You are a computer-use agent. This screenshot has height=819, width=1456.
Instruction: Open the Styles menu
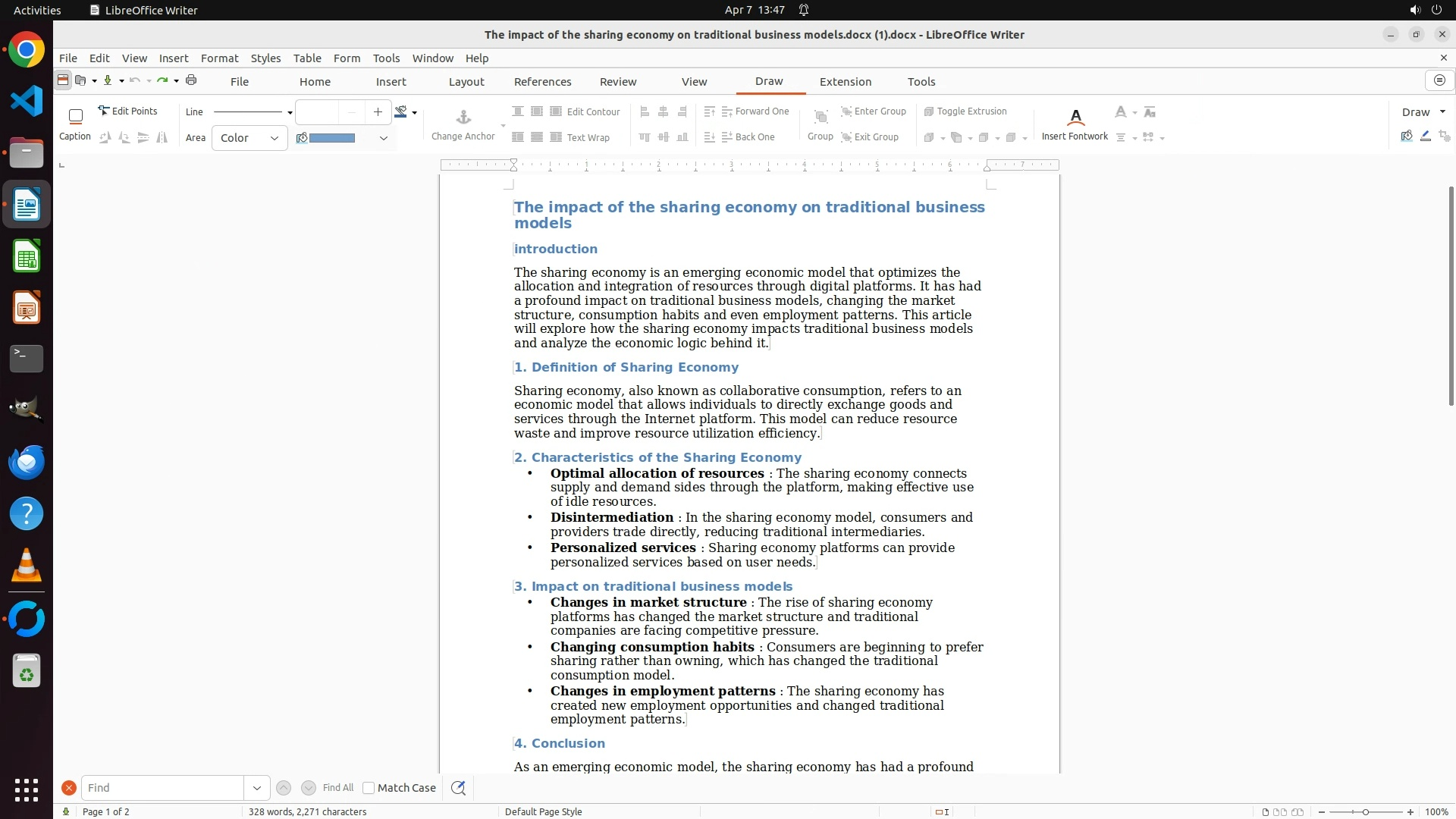[265, 58]
